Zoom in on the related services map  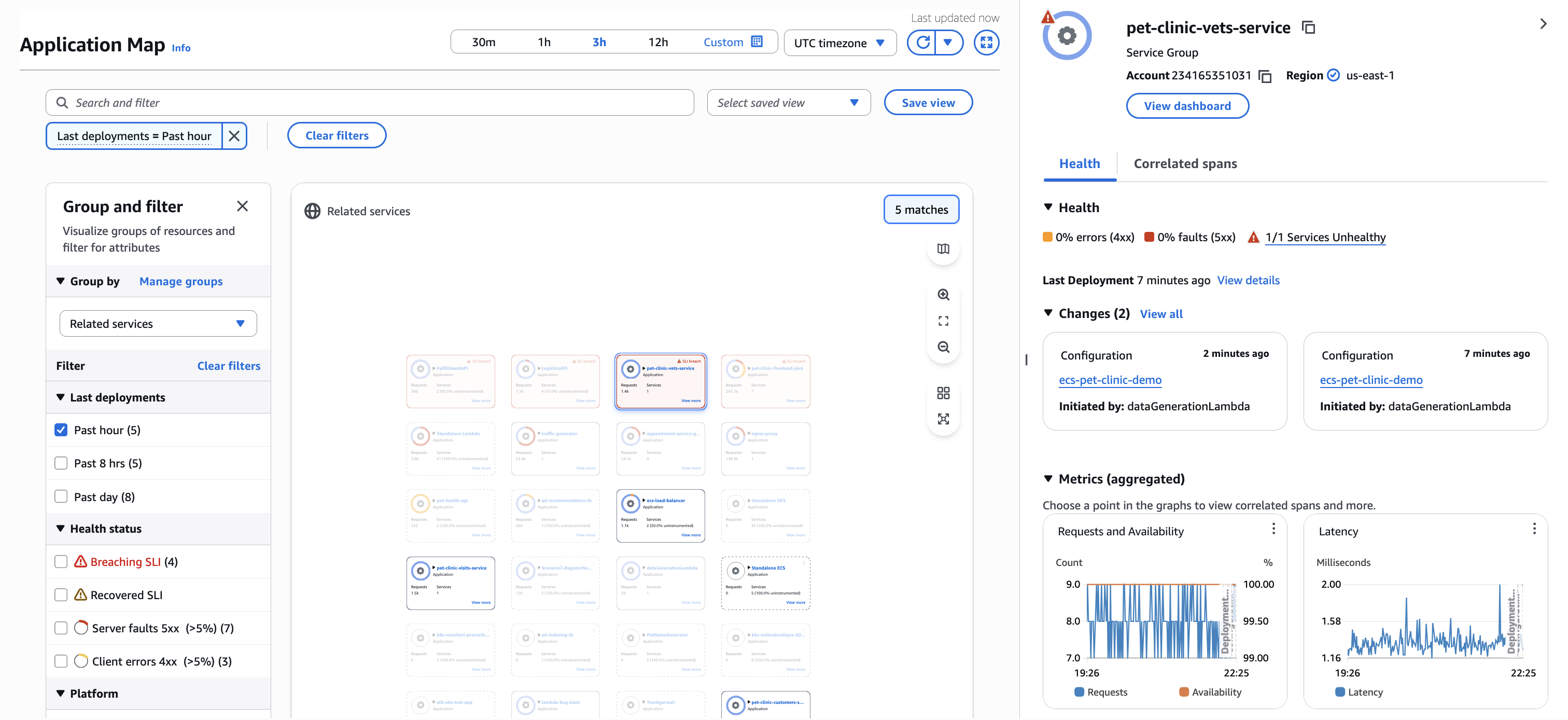(x=944, y=295)
